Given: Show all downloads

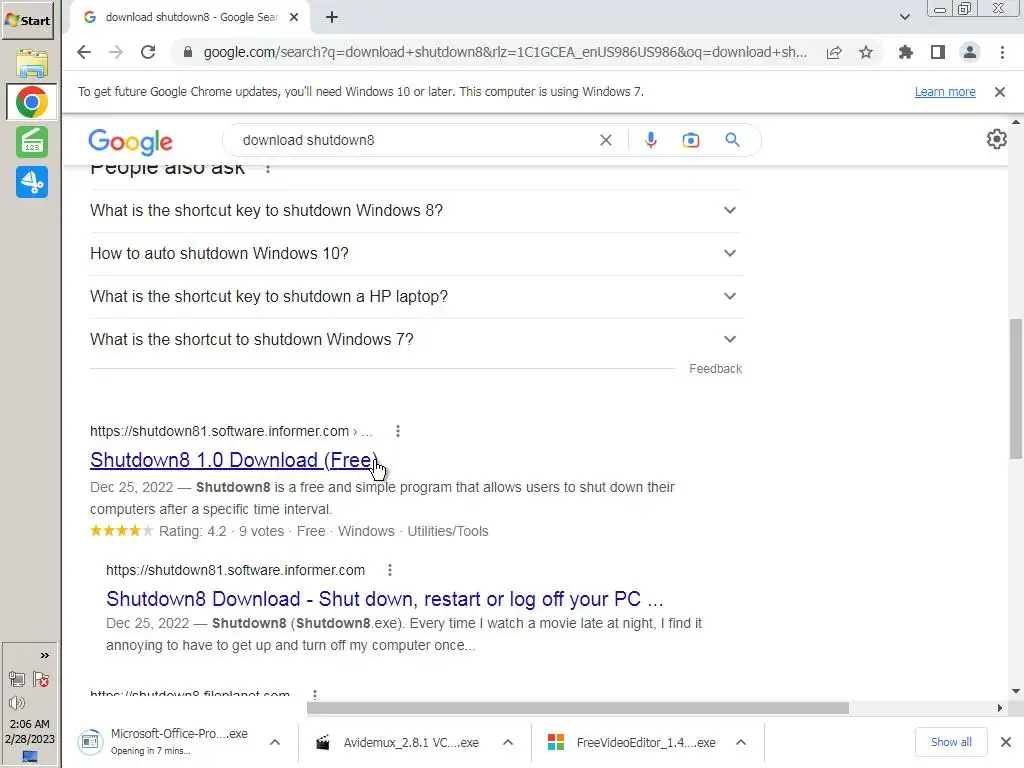Looking at the screenshot, I should pos(951,743).
